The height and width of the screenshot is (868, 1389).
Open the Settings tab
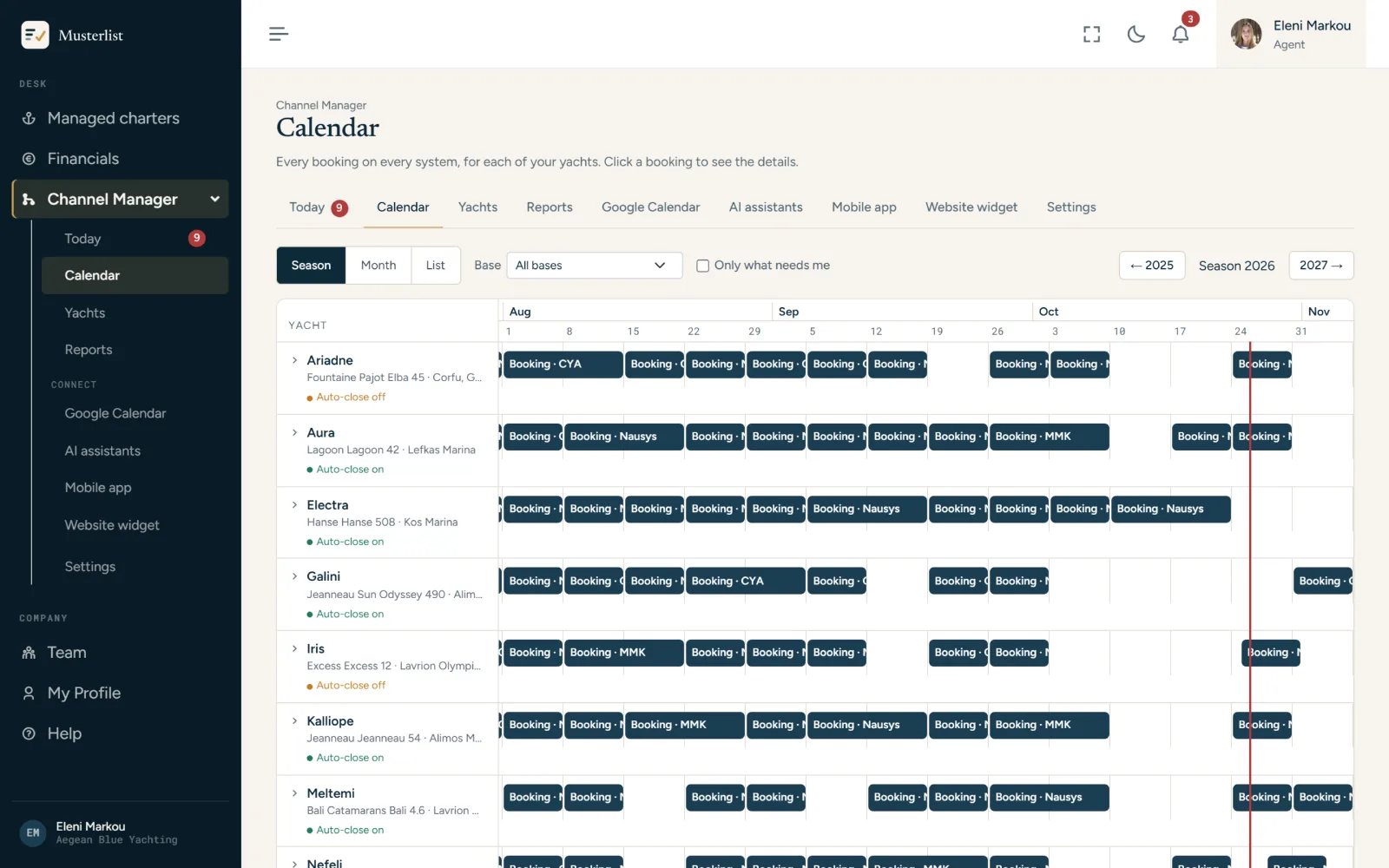point(1070,207)
